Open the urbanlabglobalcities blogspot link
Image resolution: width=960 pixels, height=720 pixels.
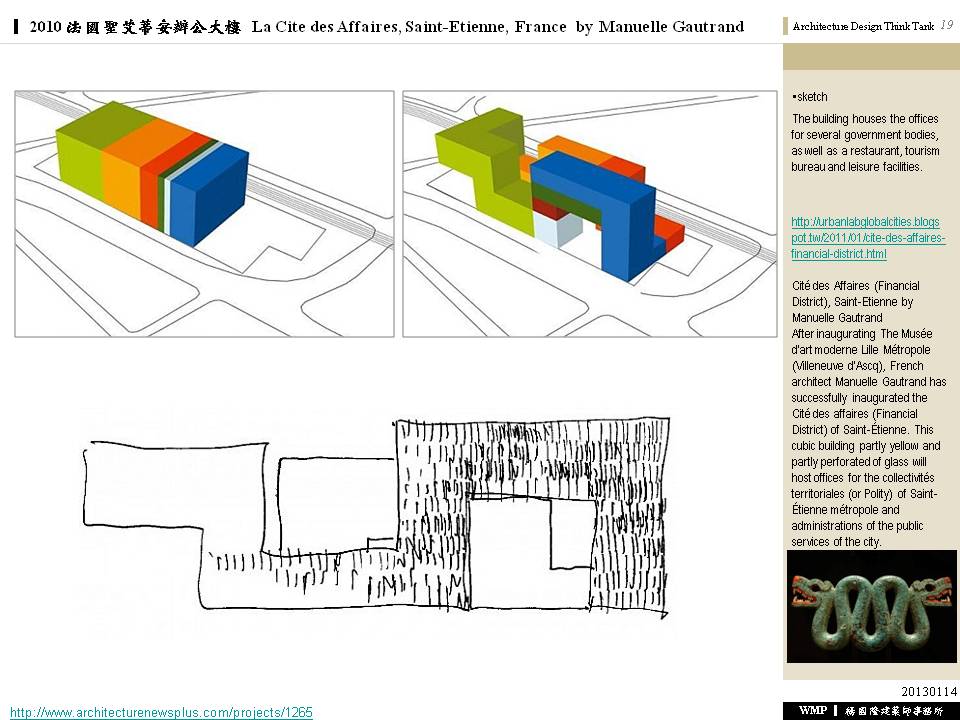click(866, 238)
